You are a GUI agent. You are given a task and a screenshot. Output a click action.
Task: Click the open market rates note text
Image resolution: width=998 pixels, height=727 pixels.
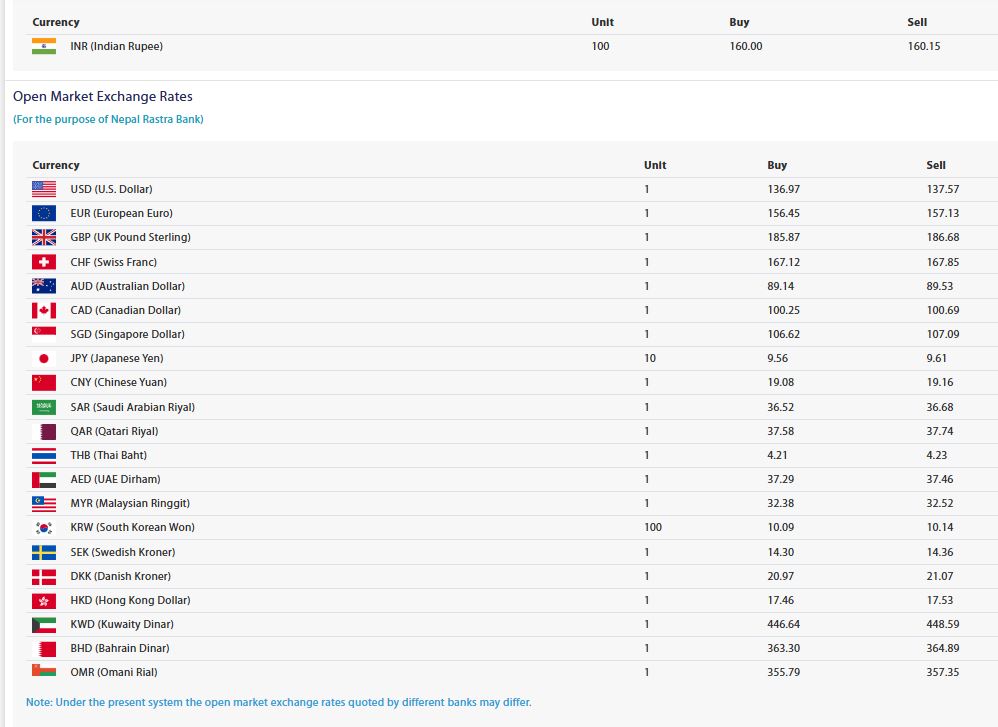[278, 702]
